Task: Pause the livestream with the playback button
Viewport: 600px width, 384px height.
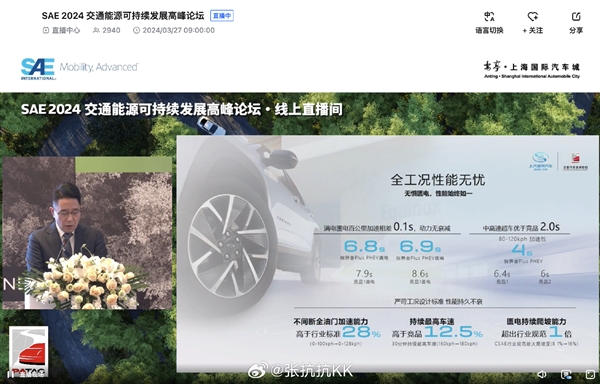Action: pos(11,374)
